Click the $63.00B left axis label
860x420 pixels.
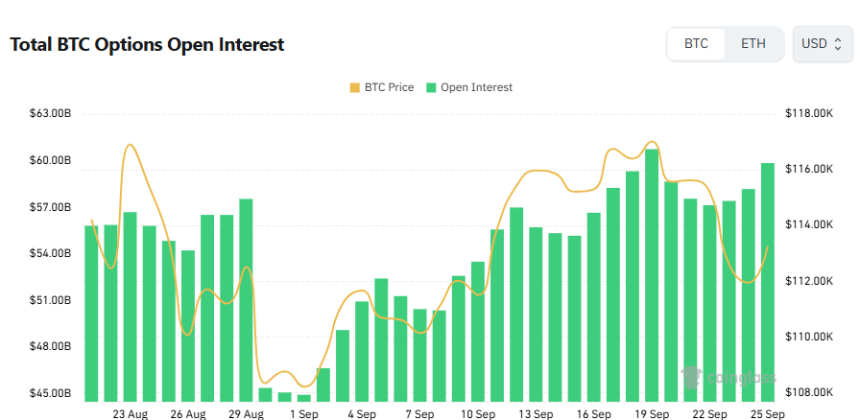pos(51,114)
